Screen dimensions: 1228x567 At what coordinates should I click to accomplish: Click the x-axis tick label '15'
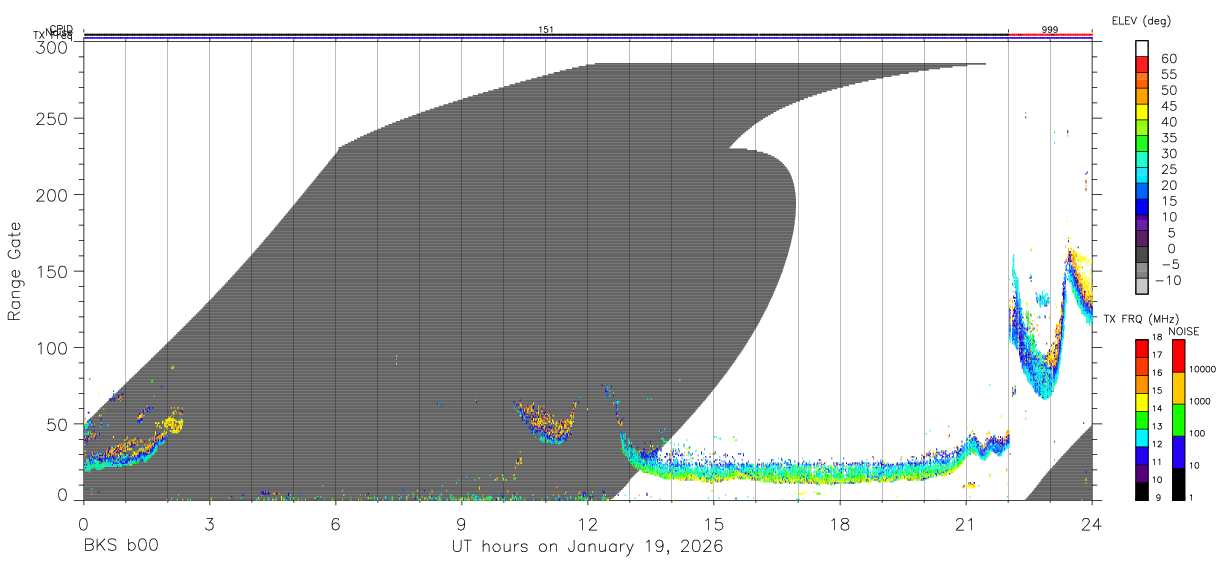[713, 523]
